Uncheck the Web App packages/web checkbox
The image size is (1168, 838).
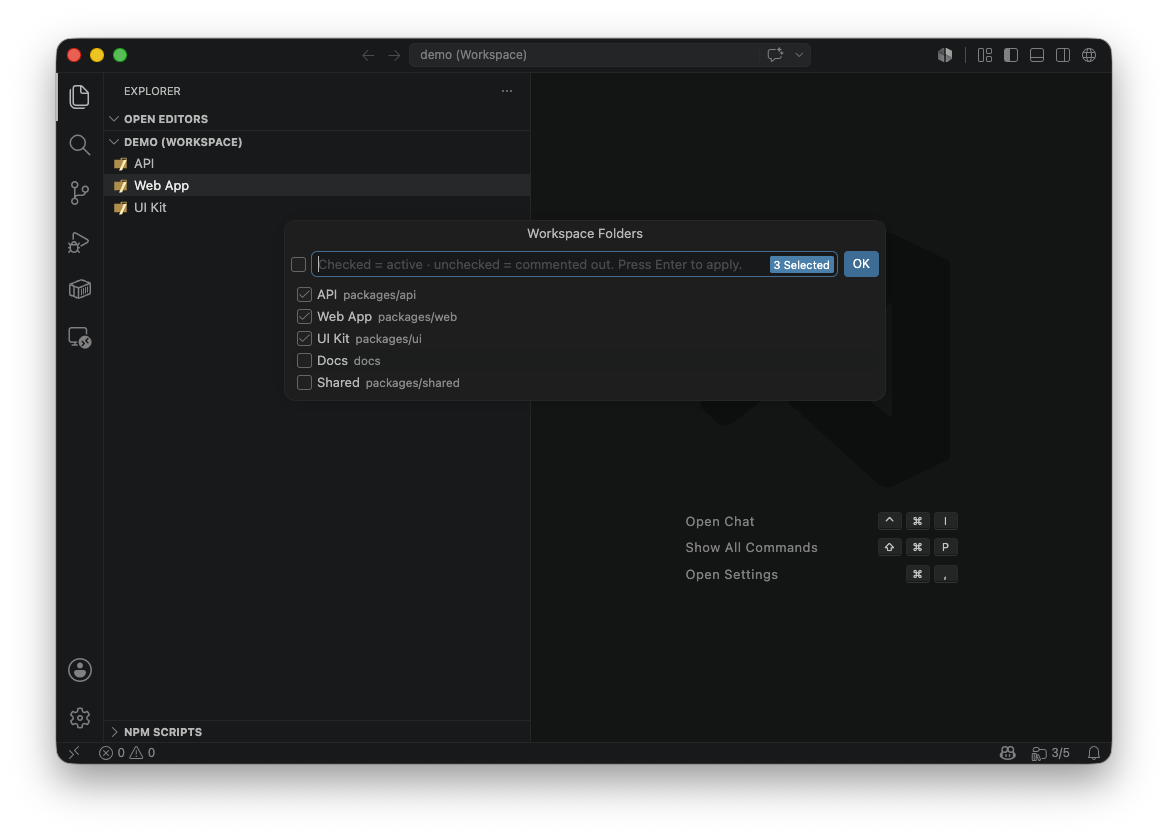pos(304,317)
